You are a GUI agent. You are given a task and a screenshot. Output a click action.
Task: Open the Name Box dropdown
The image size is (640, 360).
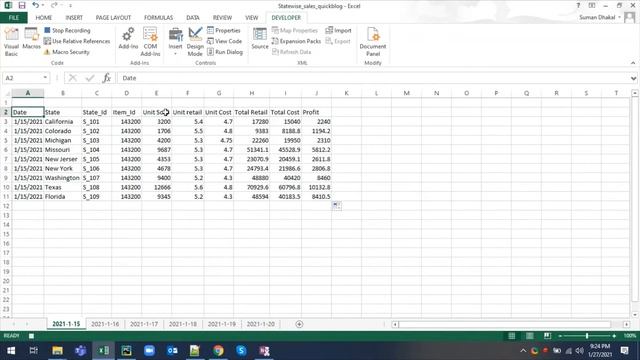tap(45, 78)
